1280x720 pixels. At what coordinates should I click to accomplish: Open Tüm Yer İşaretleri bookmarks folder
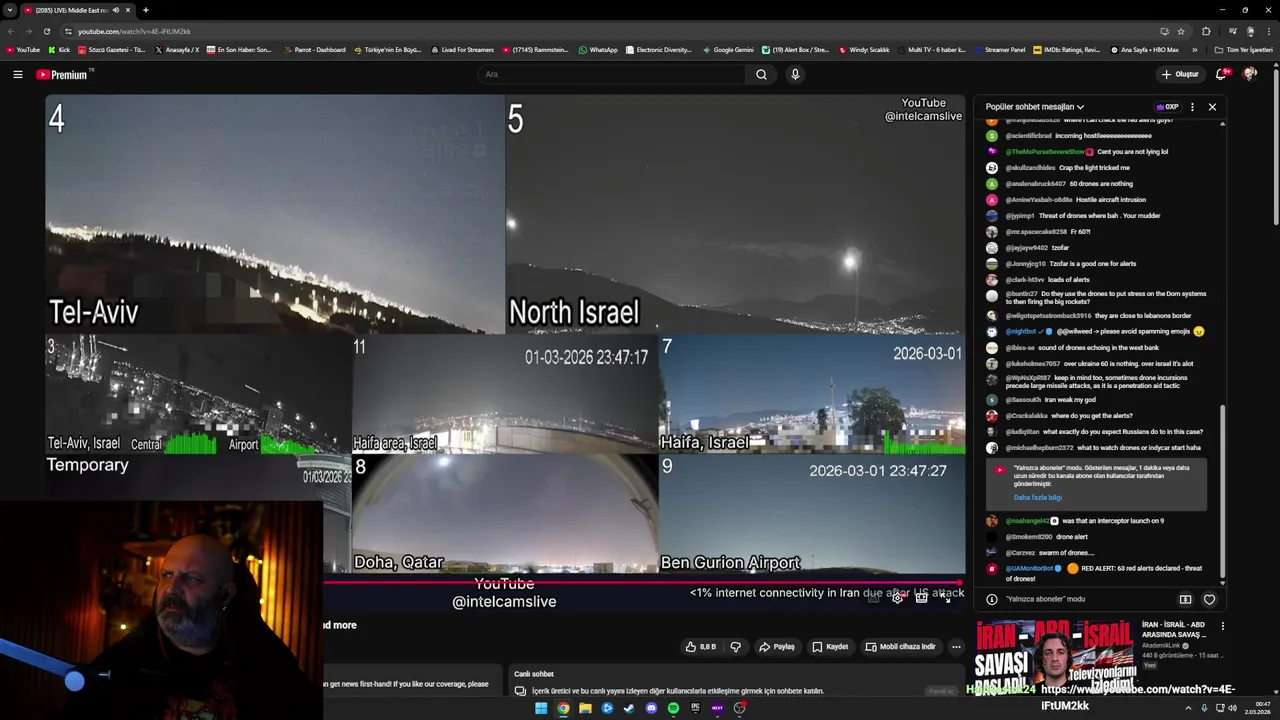click(1244, 49)
